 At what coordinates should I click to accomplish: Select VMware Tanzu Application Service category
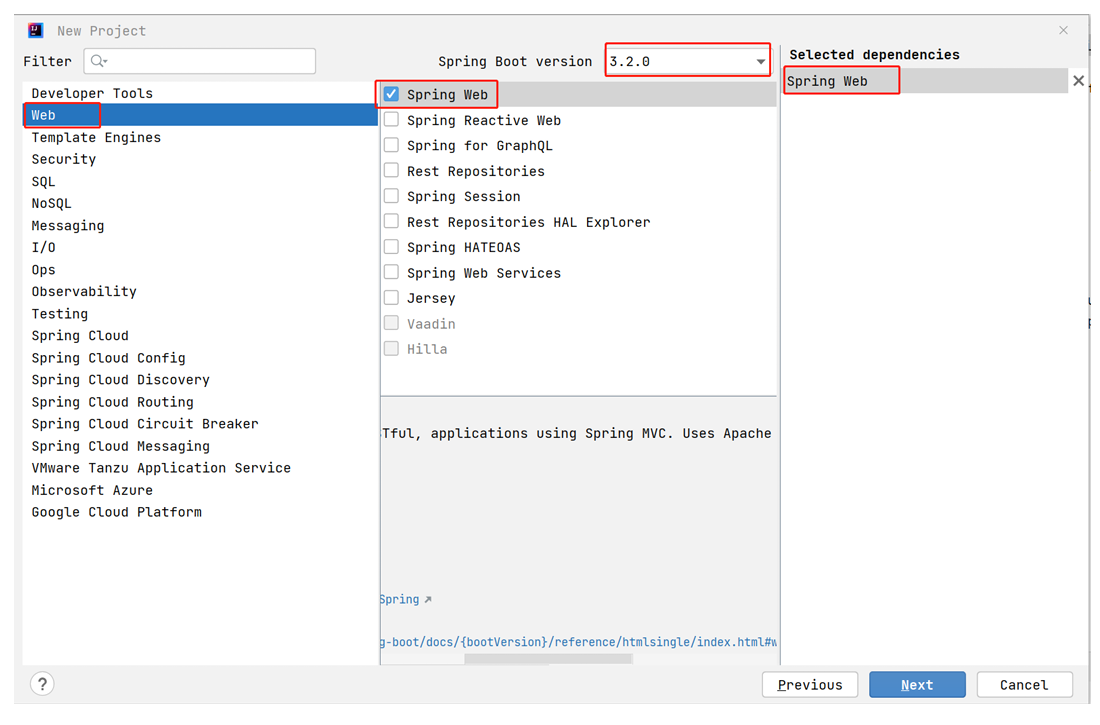[200, 468]
